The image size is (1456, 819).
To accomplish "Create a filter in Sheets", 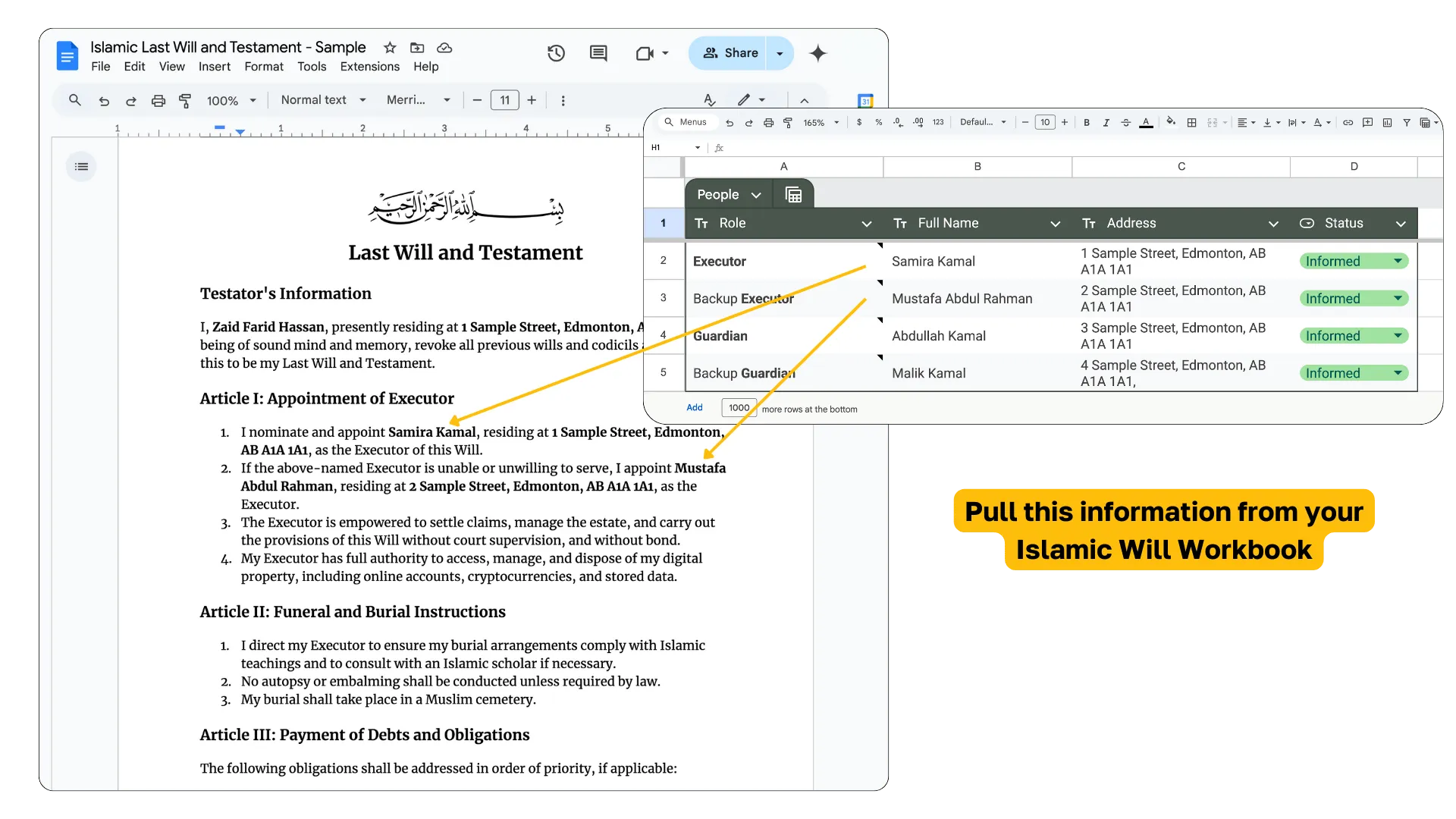I will click(x=1406, y=122).
